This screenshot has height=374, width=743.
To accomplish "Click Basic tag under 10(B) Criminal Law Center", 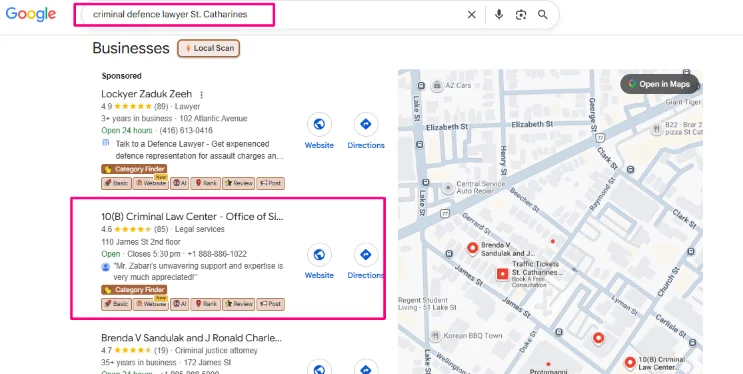I will click(116, 304).
